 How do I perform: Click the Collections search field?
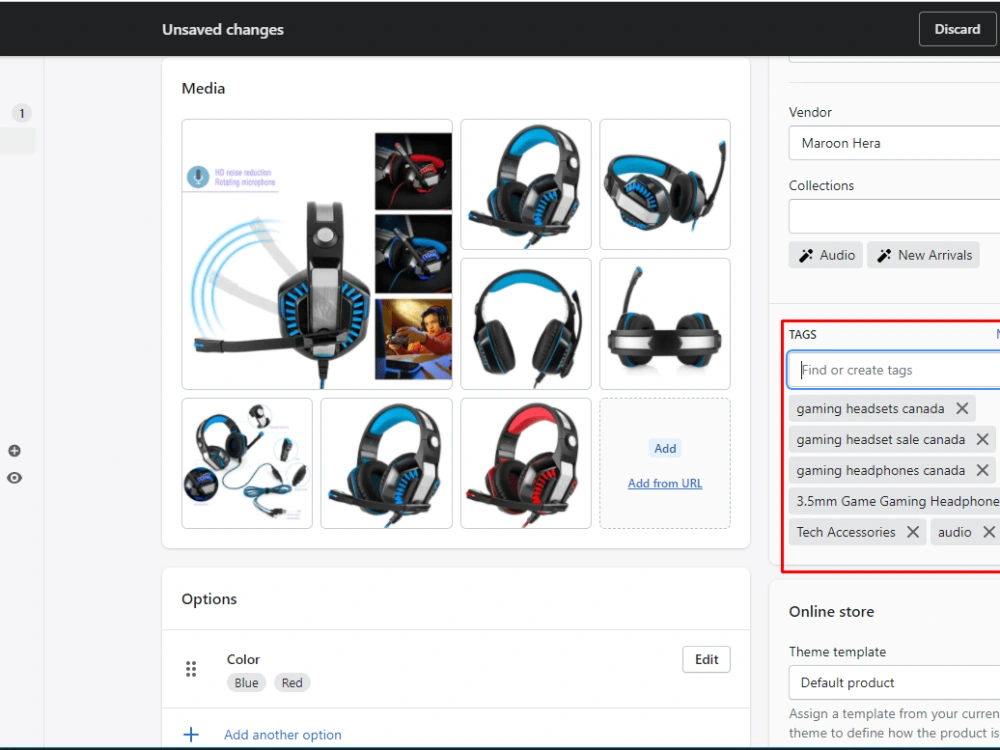pos(894,216)
